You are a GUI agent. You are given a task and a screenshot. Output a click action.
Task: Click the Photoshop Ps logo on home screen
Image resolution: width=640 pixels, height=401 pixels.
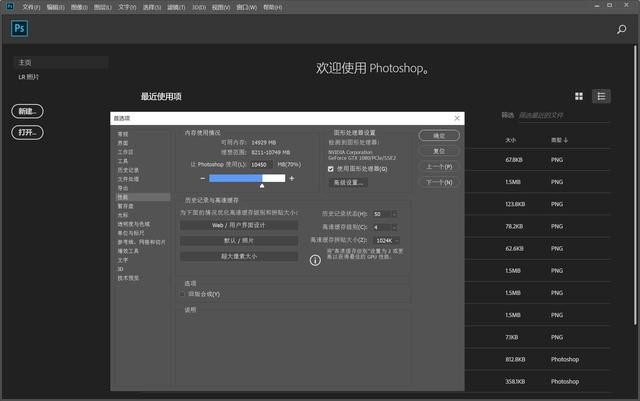[x=19, y=29]
